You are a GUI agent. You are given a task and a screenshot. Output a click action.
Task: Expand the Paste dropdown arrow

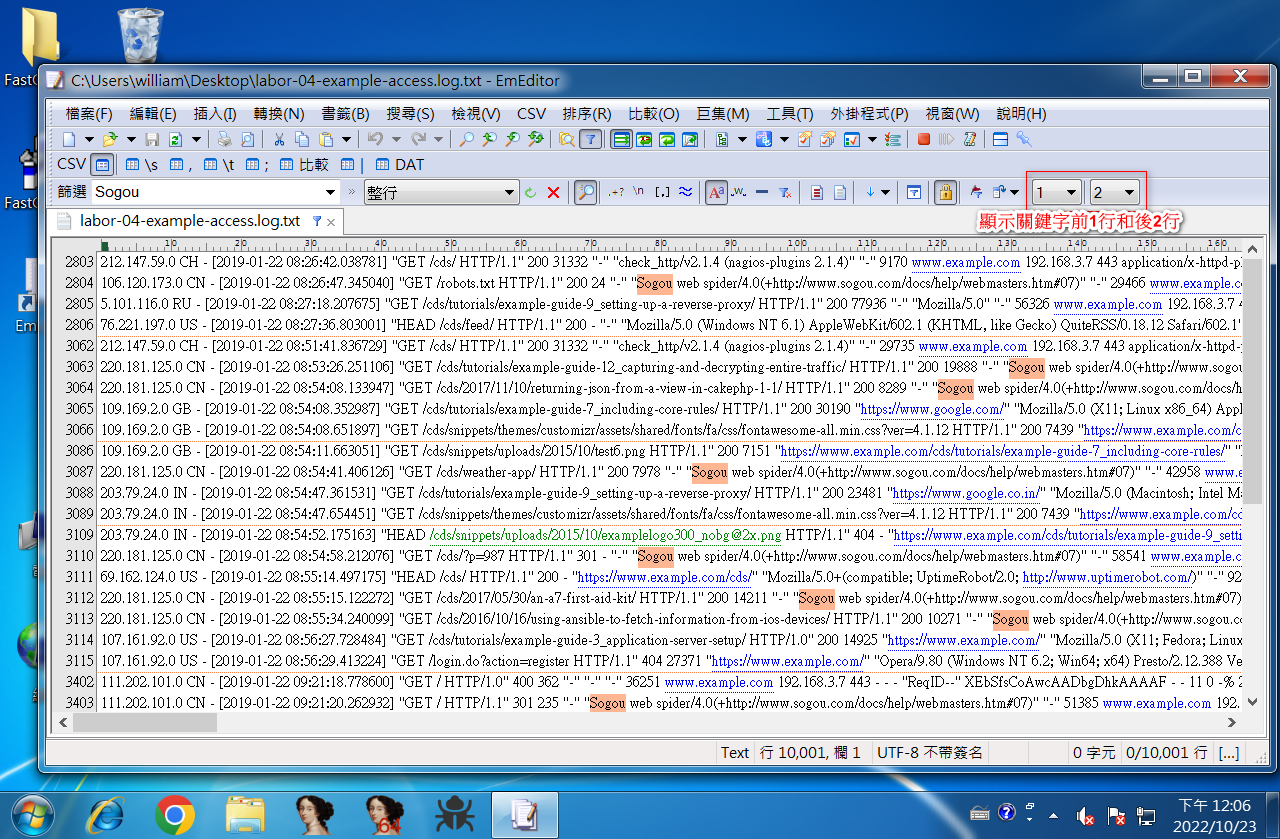[x=346, y=140]
